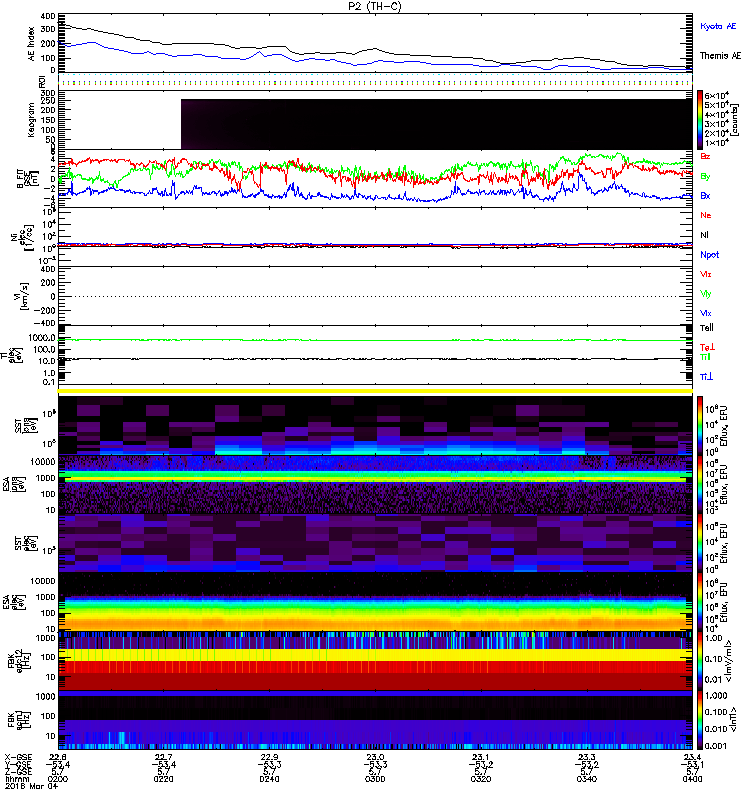The width and height of the screenshot is (750, 800).
Task: Click the 0340 time tick label
Action: coord(586,779)
